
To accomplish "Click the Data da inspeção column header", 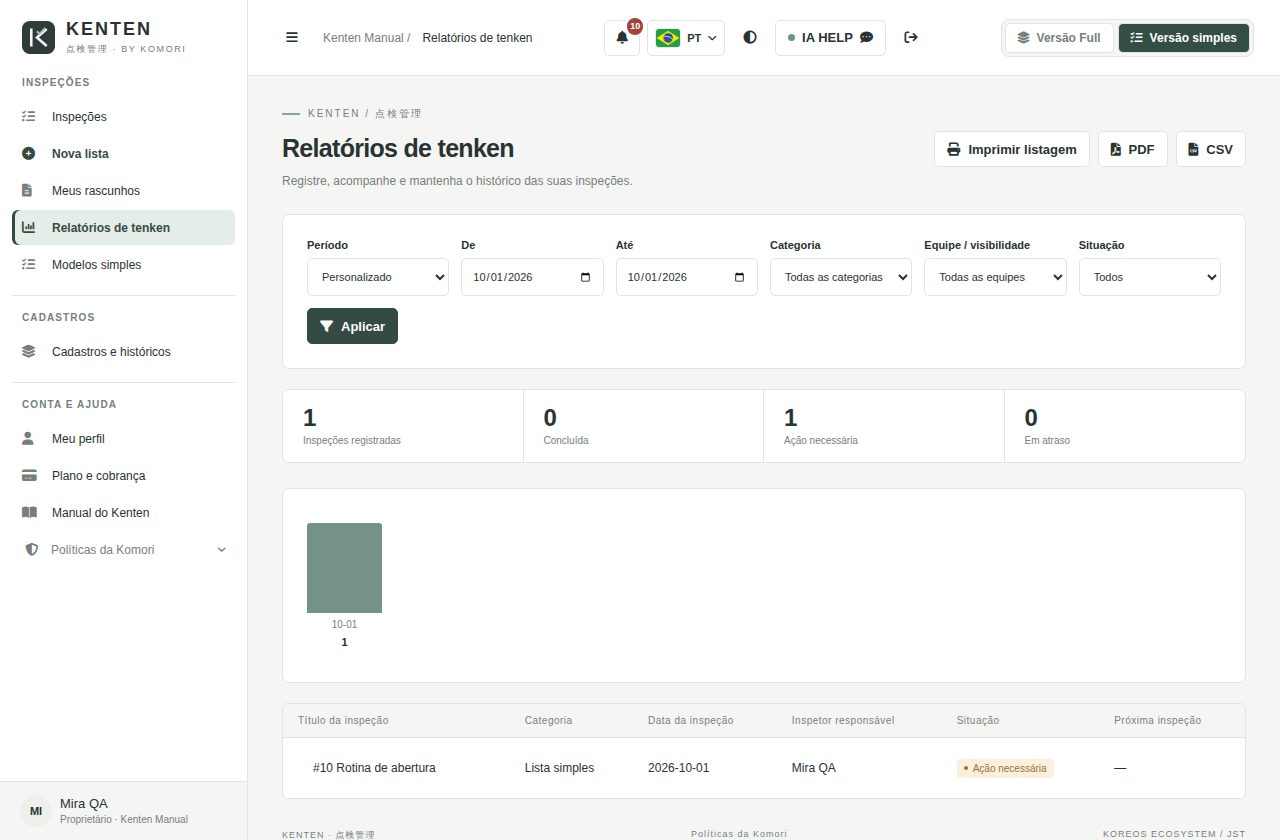I will coord(691,720).
